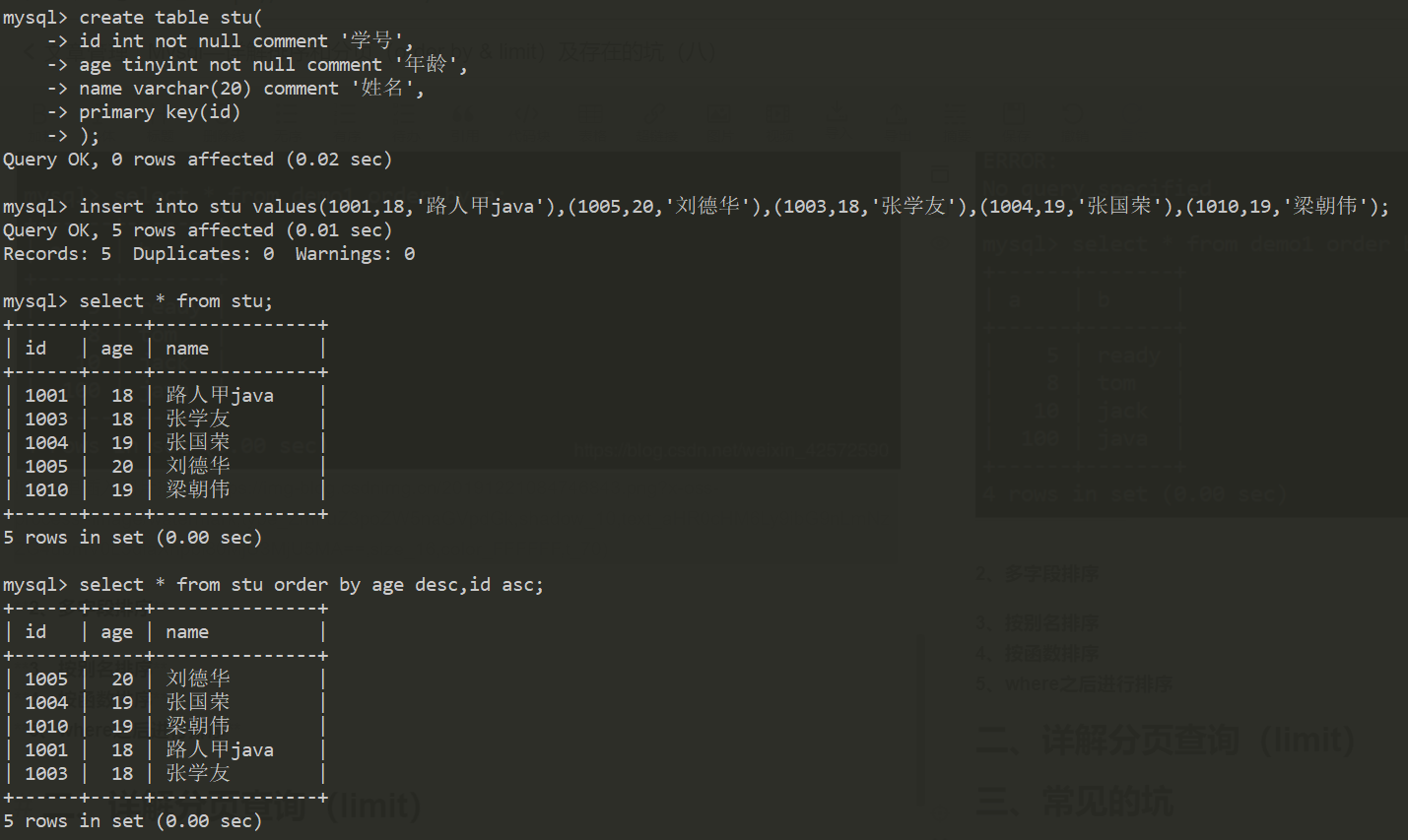Click '5 rows in set' under the order-by result

tap(74, 821)
